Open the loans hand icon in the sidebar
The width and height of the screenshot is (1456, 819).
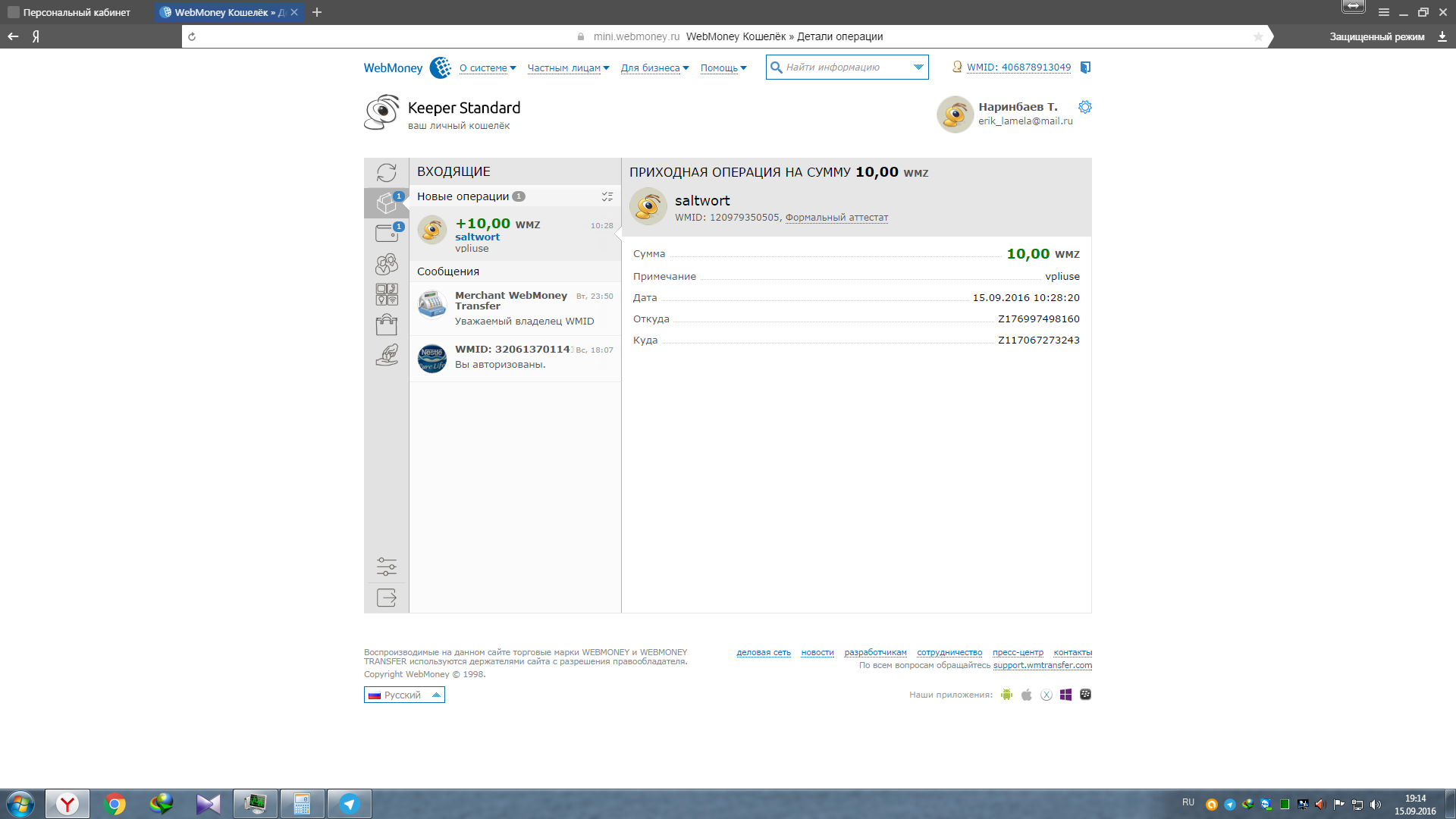[x=387, y=355]
